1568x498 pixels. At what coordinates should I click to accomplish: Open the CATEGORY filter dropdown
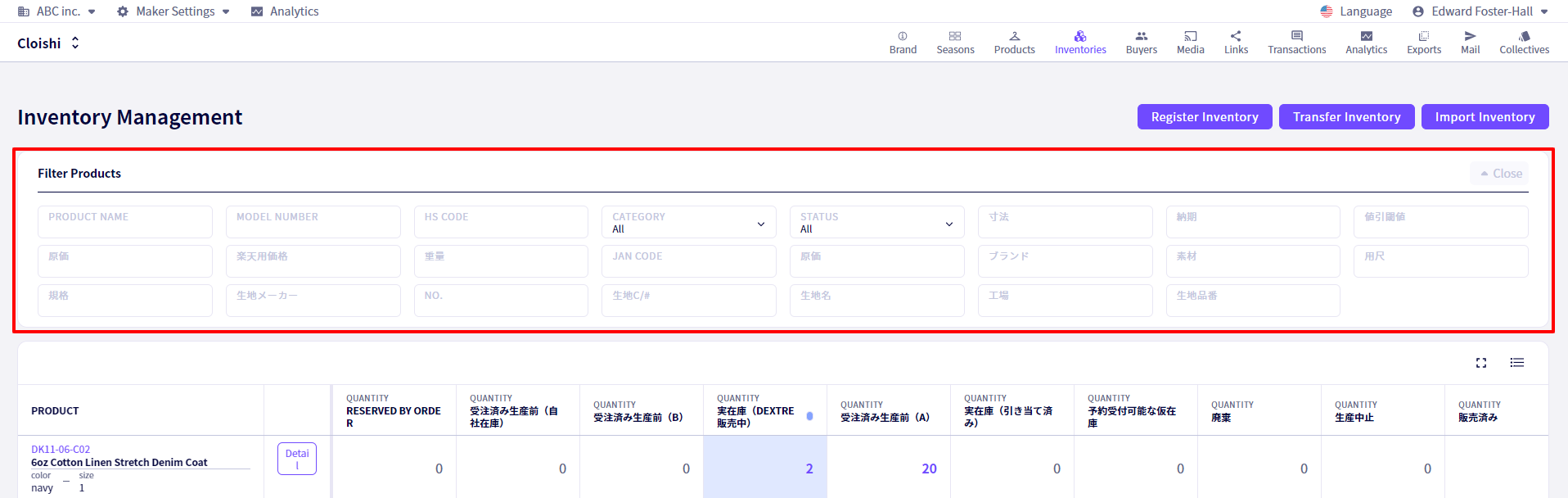pyautogui.click(x=689, y=222)
